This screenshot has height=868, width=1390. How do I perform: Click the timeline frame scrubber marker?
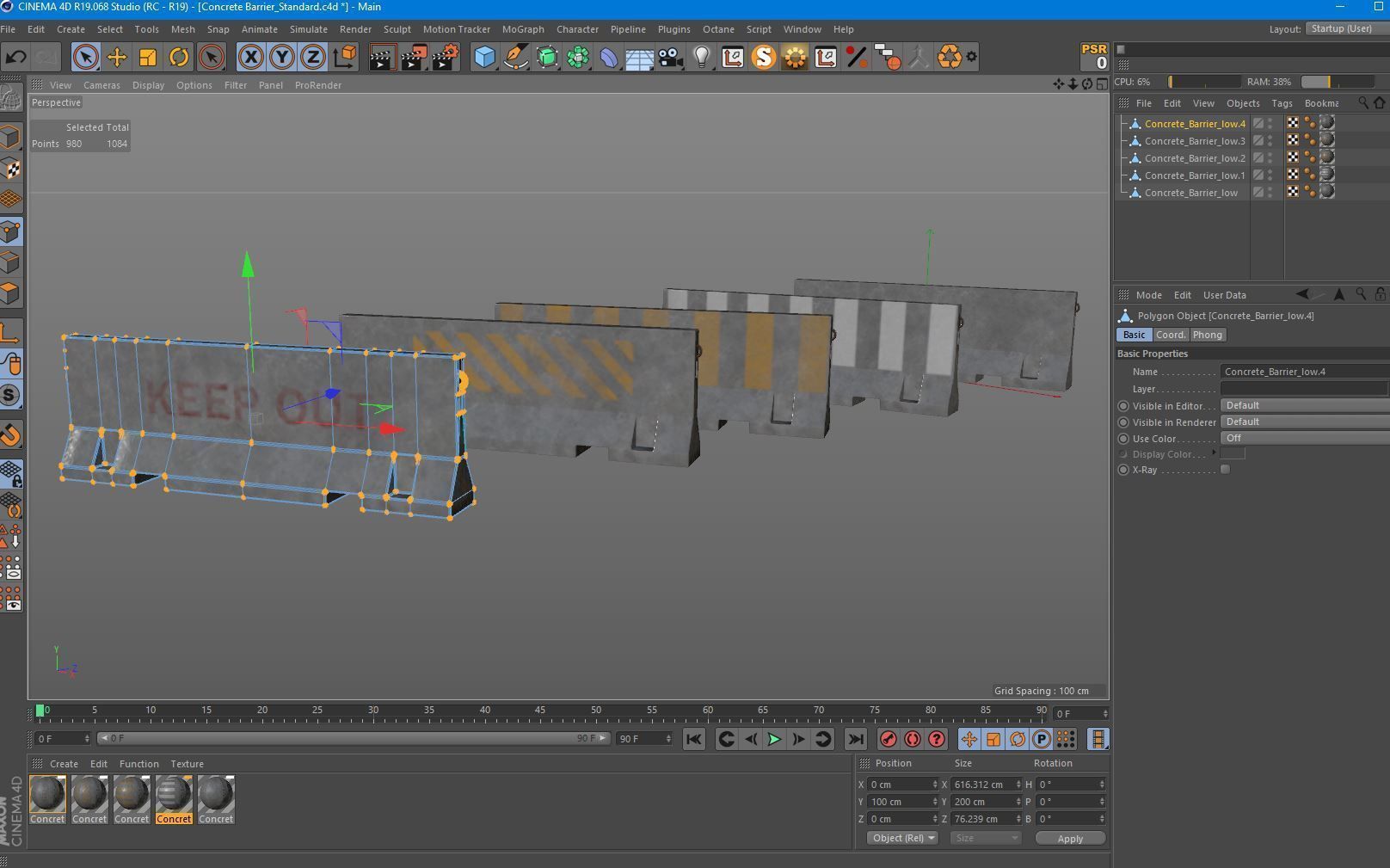click(x=40, y=711)
